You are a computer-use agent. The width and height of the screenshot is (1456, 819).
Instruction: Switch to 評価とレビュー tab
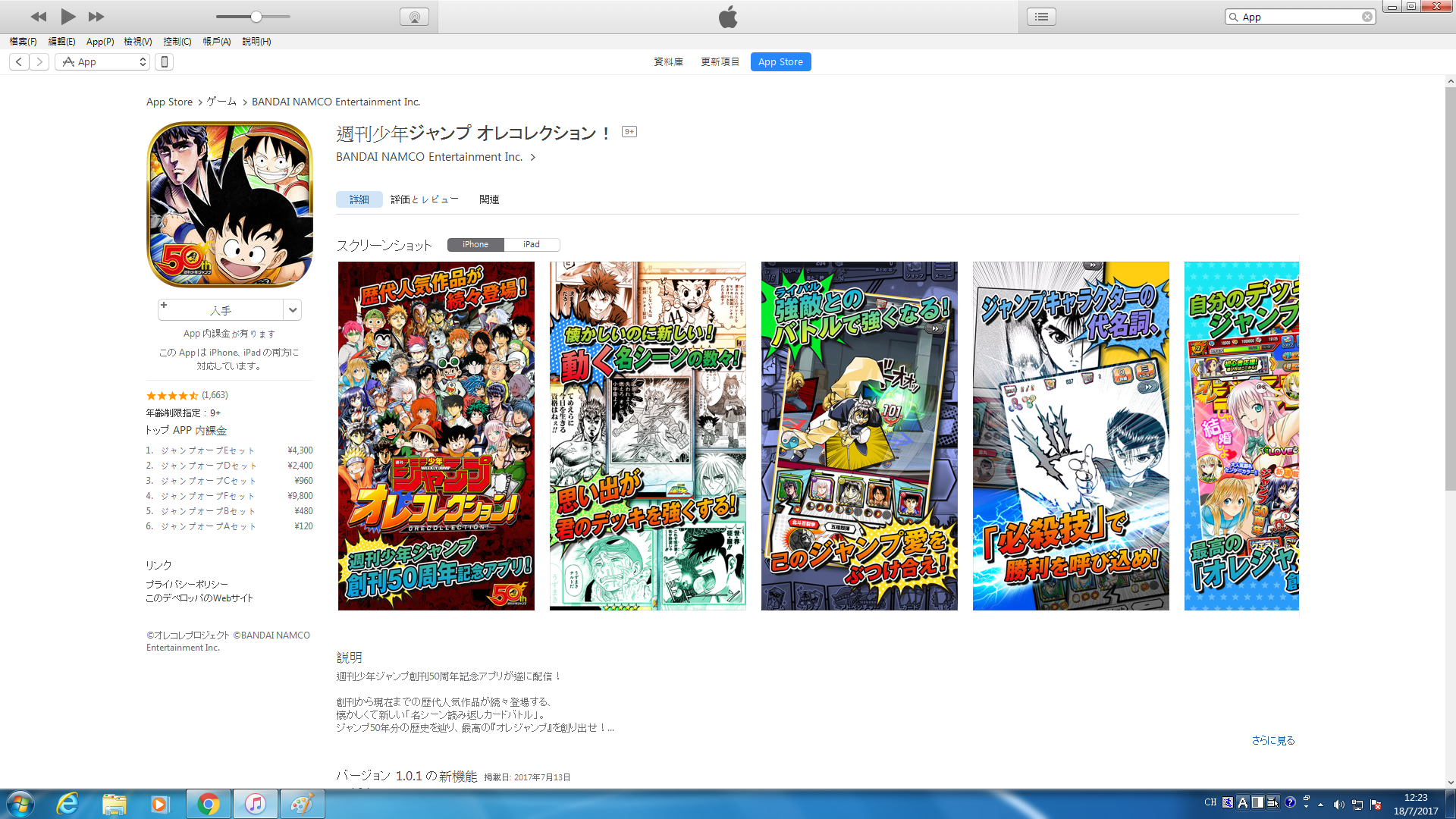click(x=424, y=199)
